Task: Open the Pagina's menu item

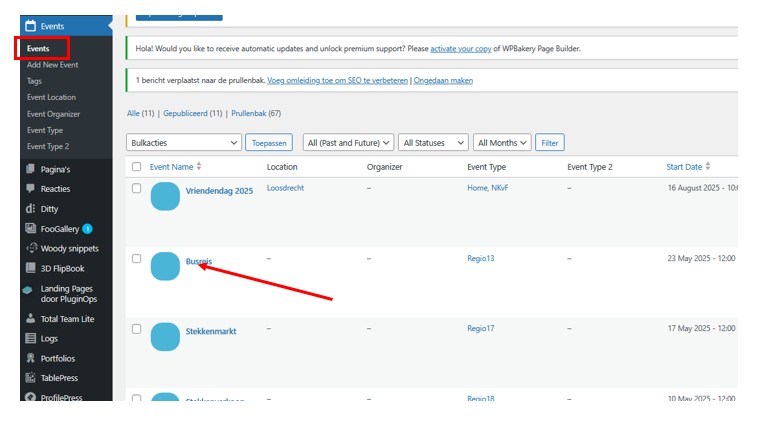Action: pos(55,169)
